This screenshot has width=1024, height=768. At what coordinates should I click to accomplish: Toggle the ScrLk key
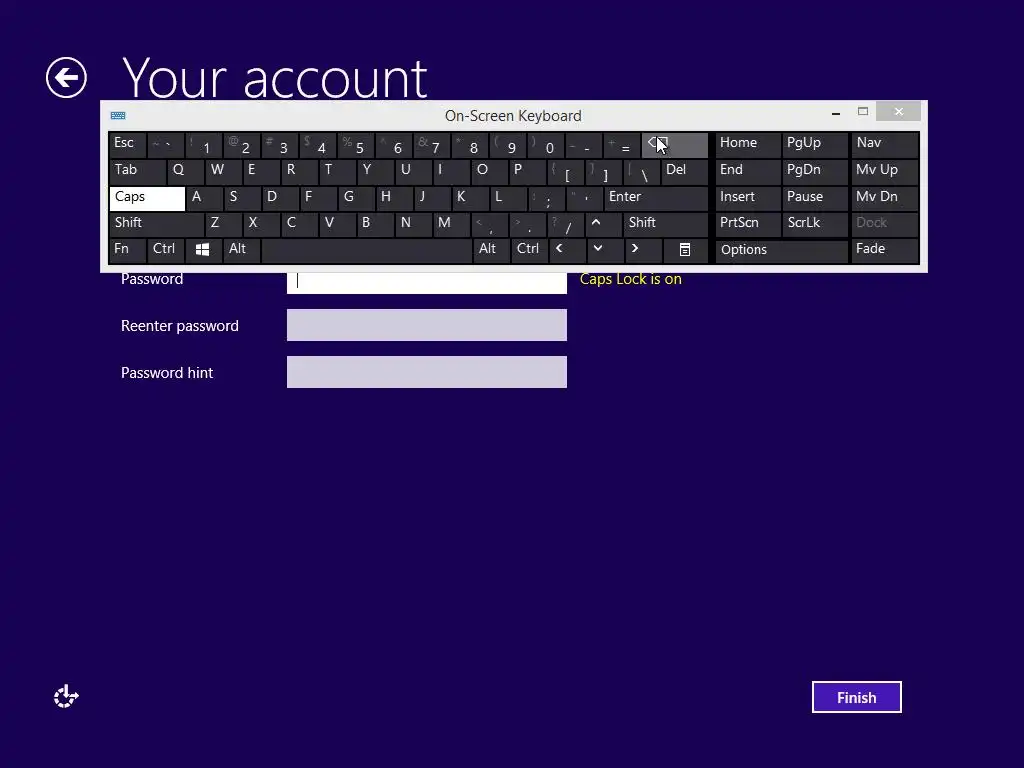coord(814,224)
